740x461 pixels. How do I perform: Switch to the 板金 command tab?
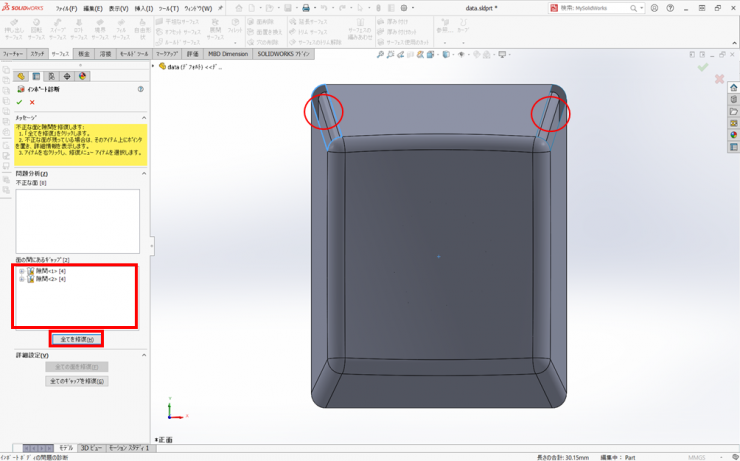click(x=83, y=54)
